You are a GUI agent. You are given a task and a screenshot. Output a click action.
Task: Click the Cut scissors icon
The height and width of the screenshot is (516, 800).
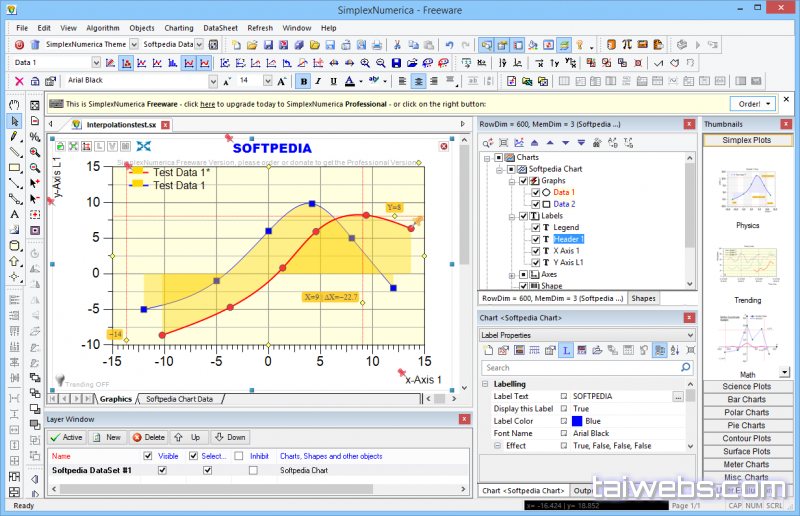[398, 45]
